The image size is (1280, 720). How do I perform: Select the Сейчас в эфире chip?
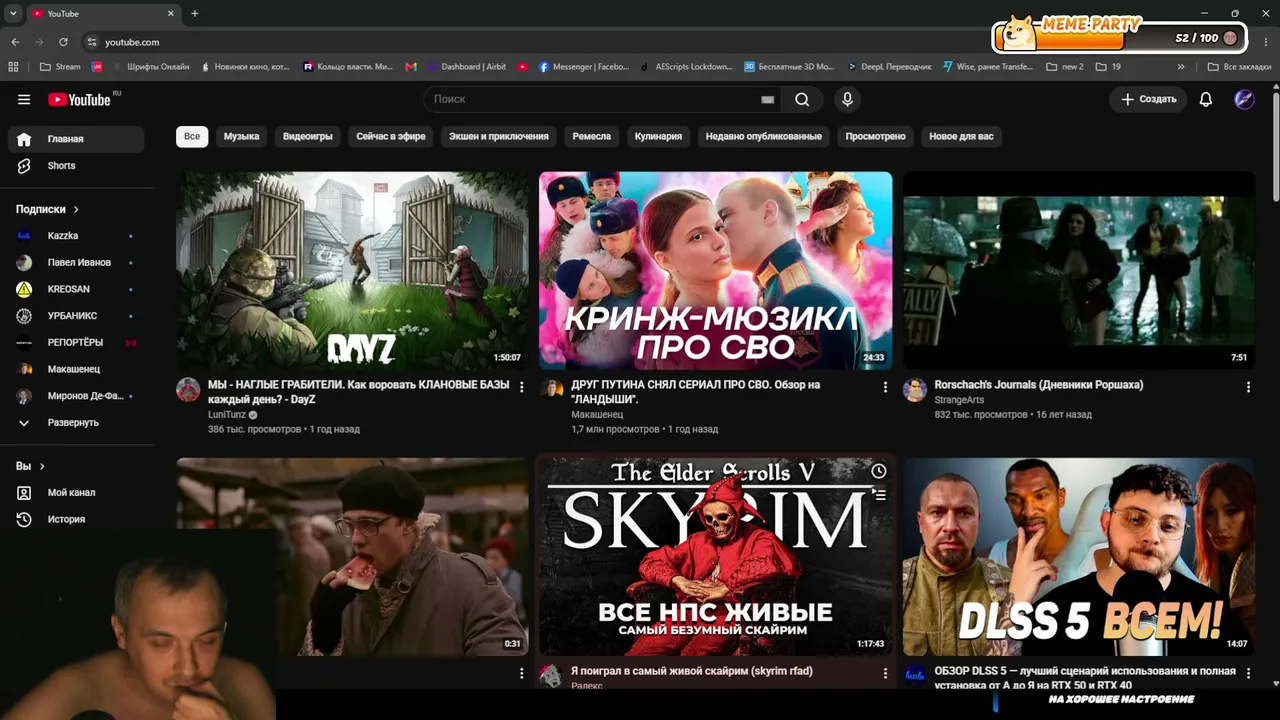391,136
